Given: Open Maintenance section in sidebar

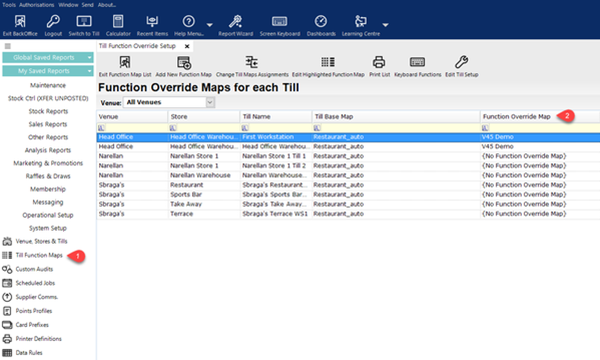Looking at the screenshot, I should pyautogui.click(x=48, y=85).
